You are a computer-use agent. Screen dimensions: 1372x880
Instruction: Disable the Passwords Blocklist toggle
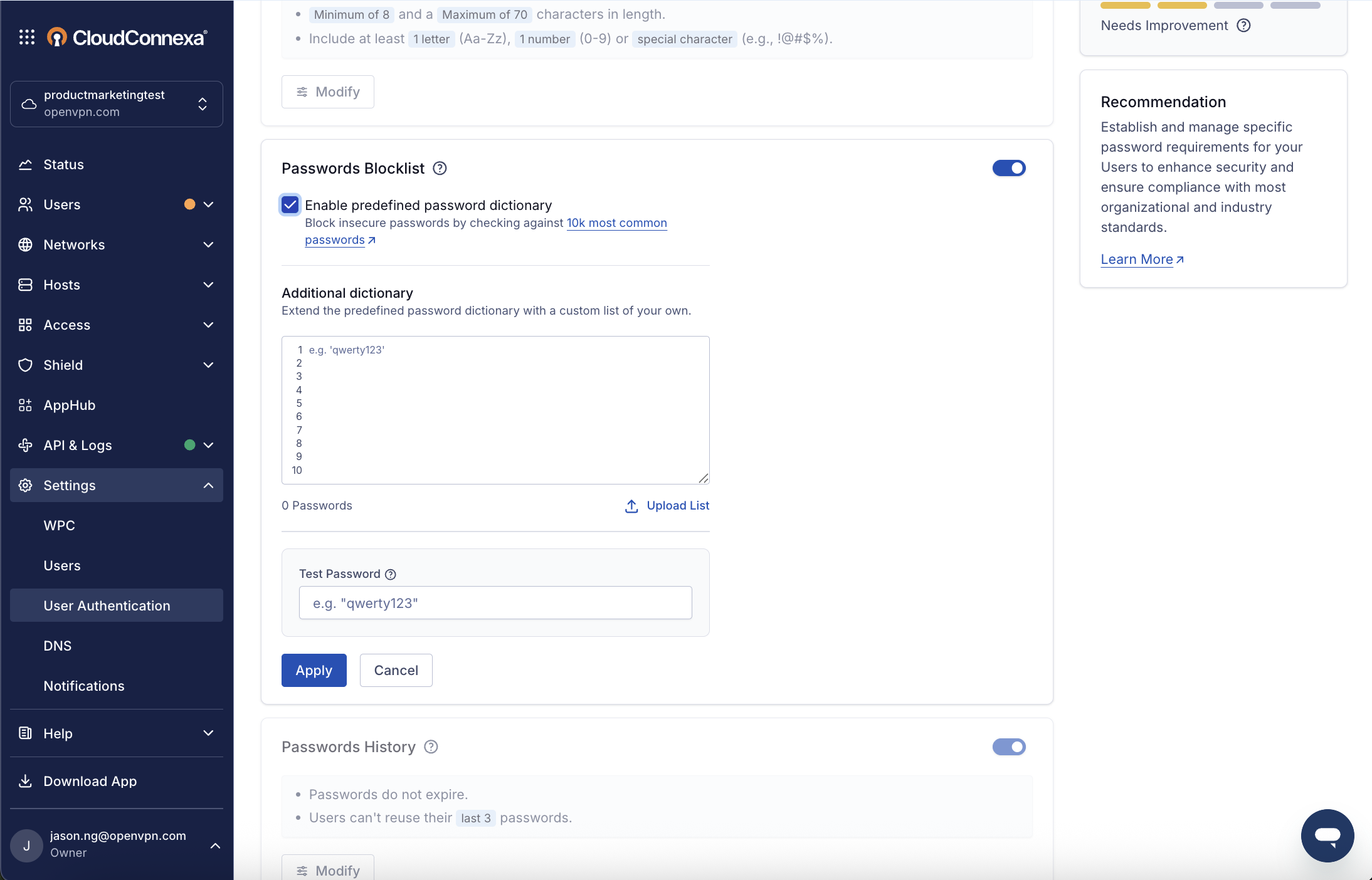(1008, 169)
